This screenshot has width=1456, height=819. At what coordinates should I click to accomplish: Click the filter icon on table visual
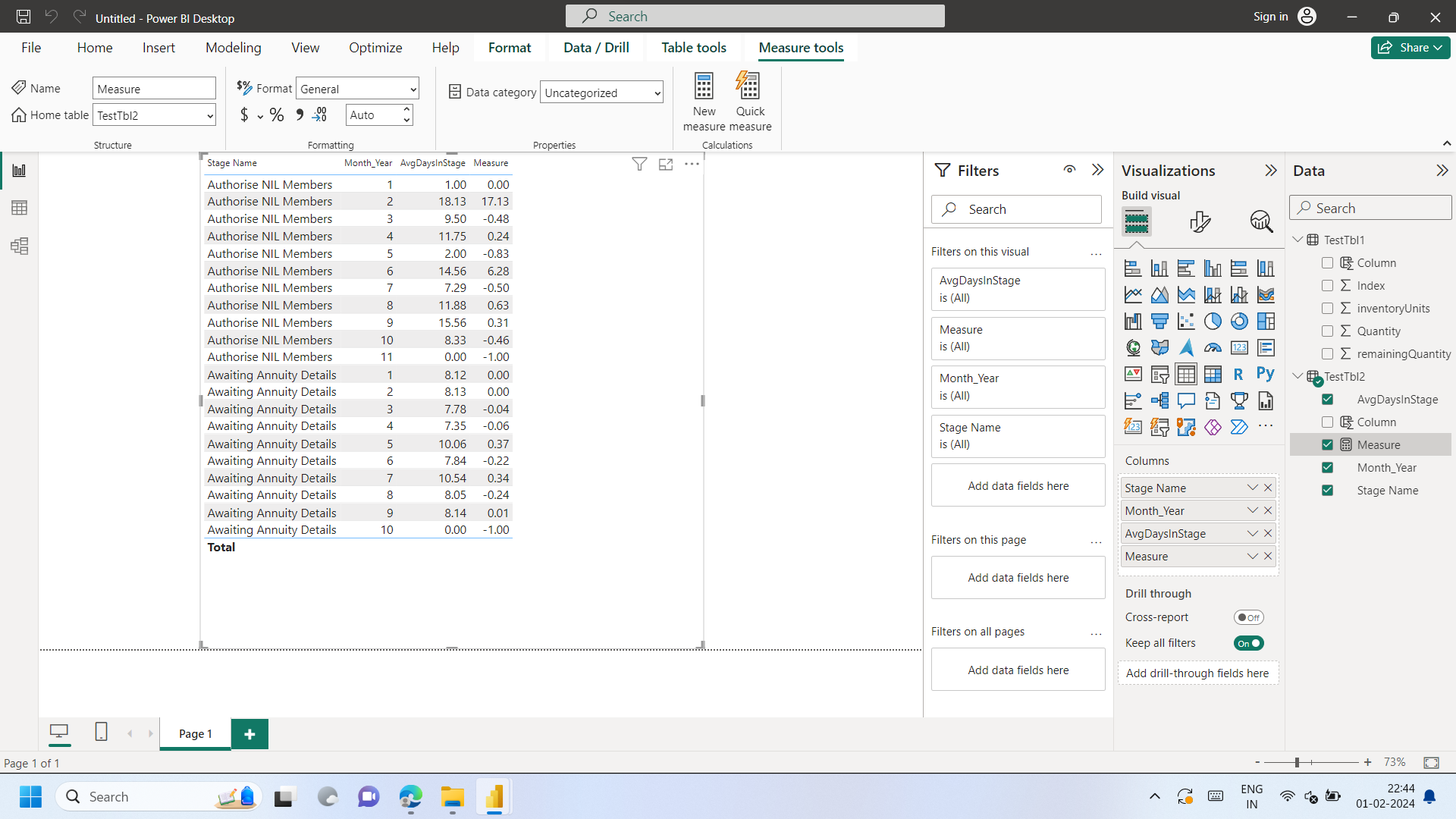point(639,164)
